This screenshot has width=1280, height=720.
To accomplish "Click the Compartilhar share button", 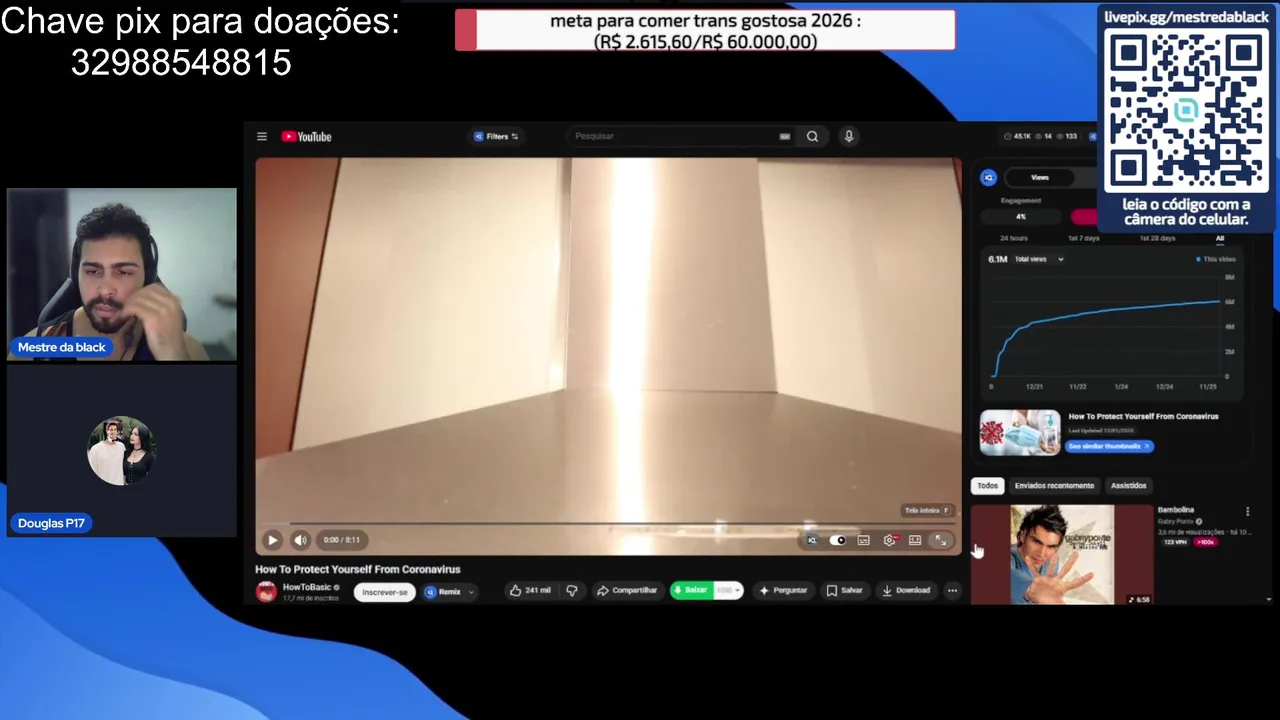I will [x=627, y=591].
